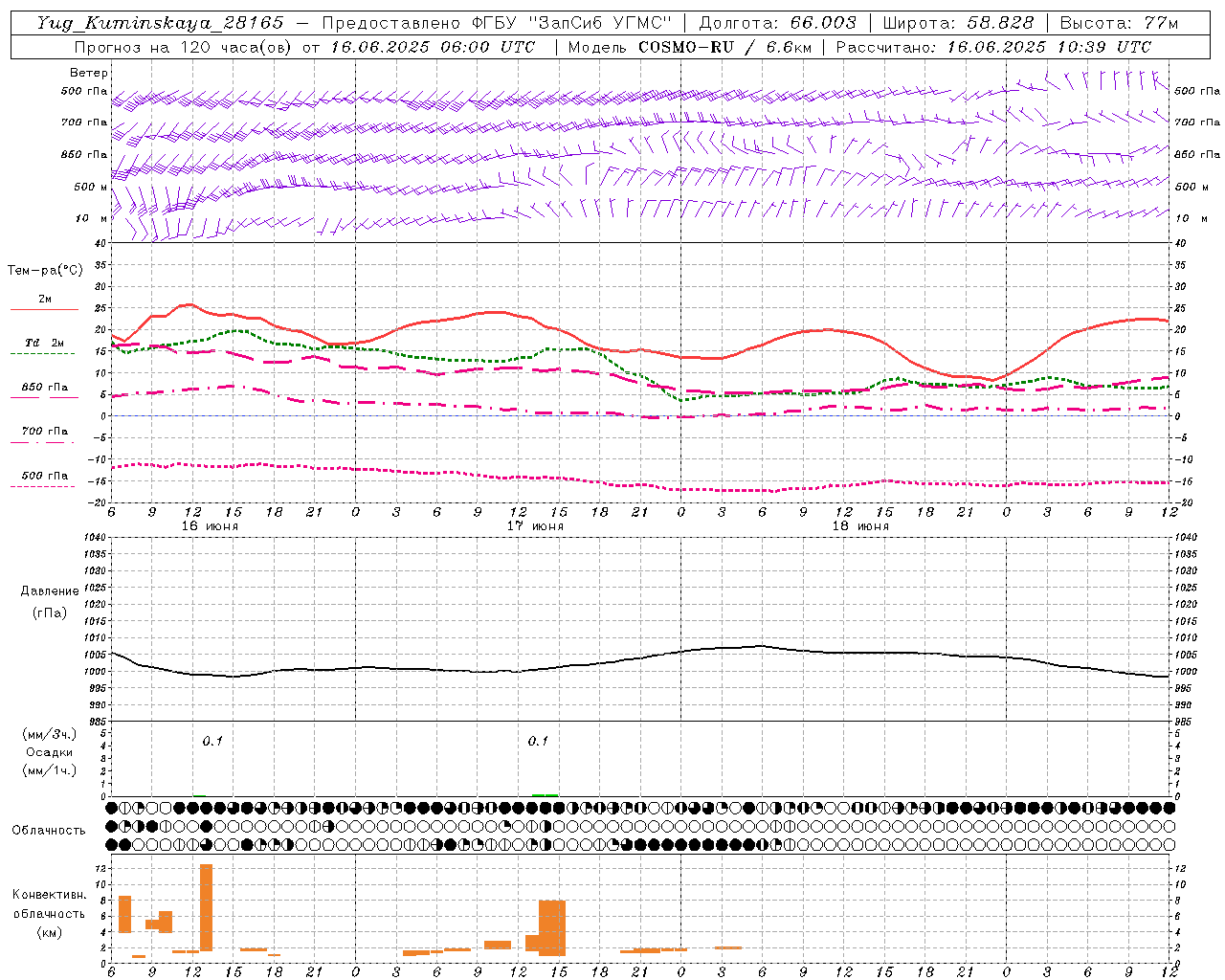
Task: Click the station name Yug_Kuminskaya_28165
Action: pyautogui.click(x=160, y=23)
